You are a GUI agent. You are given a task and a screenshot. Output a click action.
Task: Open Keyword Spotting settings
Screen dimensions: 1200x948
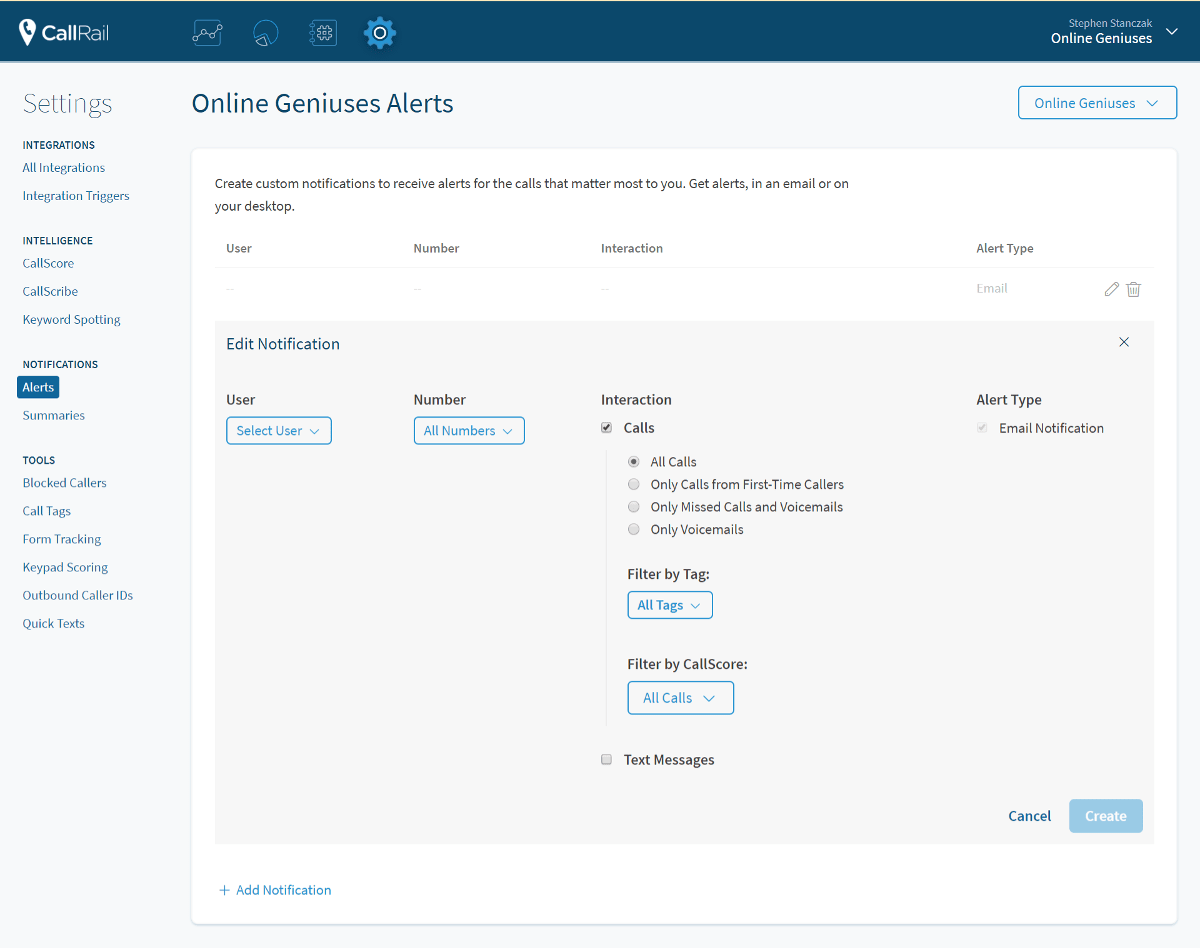pos(72,320)
